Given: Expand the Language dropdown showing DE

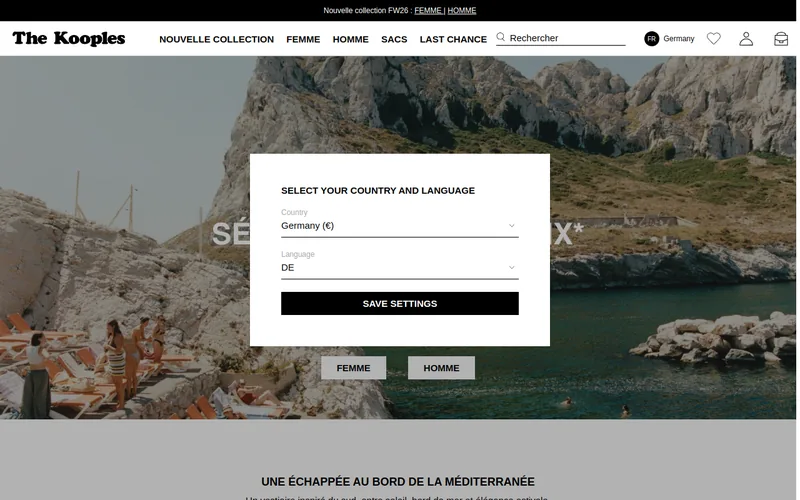Looking at the screenshot, I should 401,268.
